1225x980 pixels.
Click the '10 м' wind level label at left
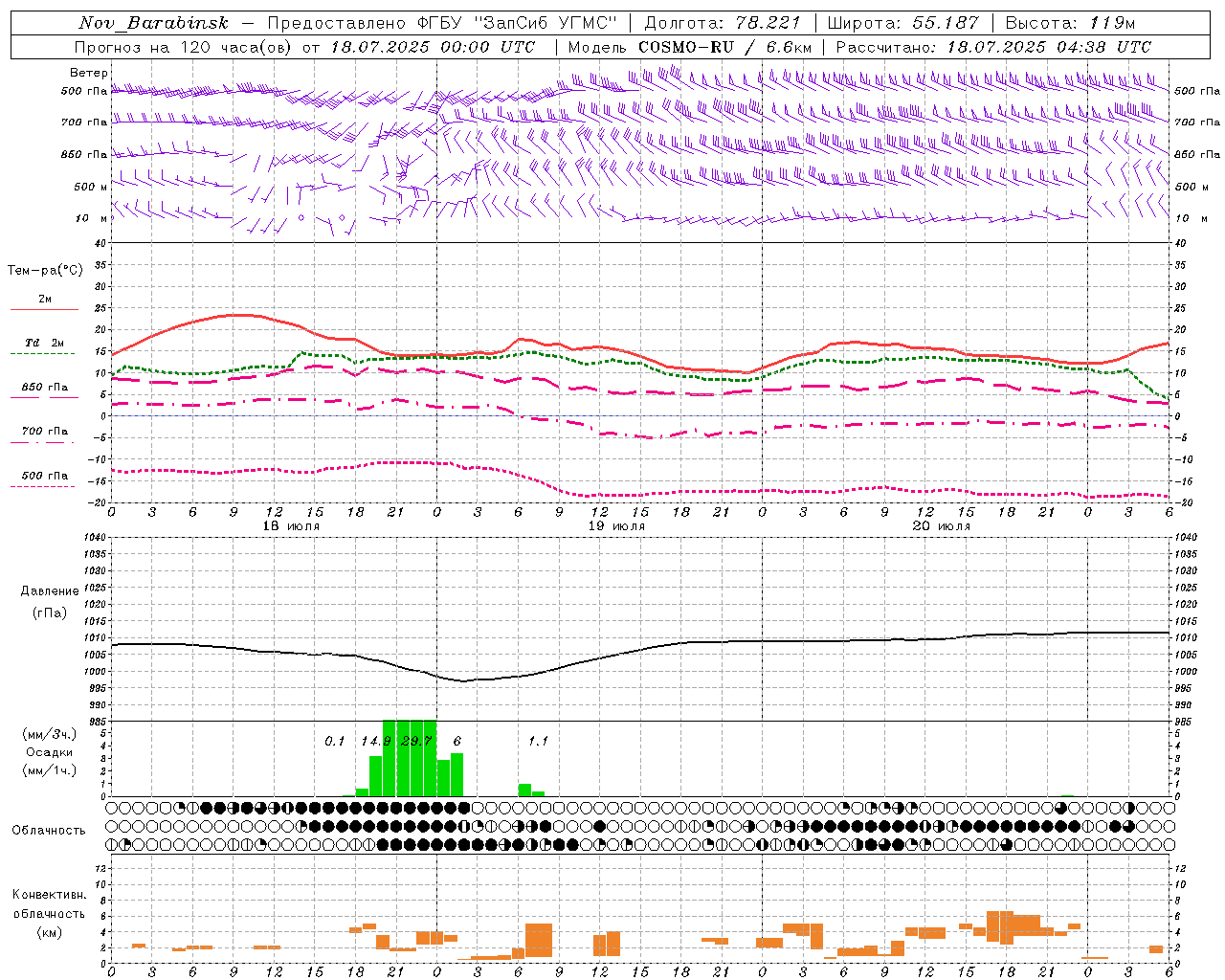93,218
